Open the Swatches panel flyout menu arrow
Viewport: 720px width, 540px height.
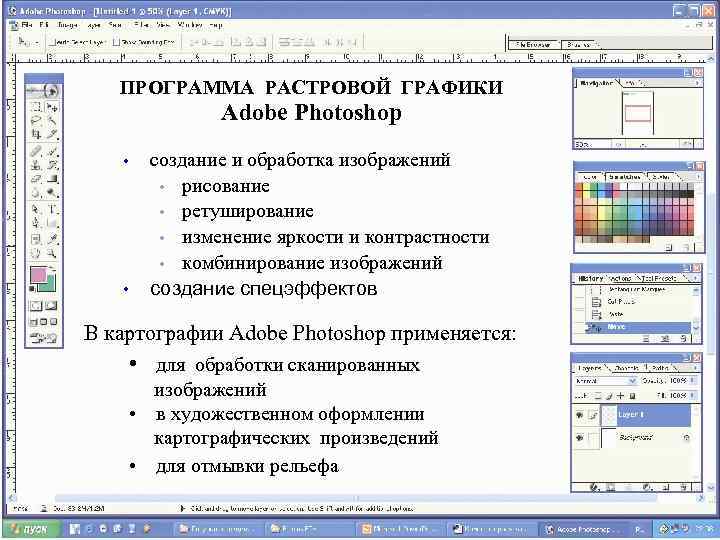point(698,176)
